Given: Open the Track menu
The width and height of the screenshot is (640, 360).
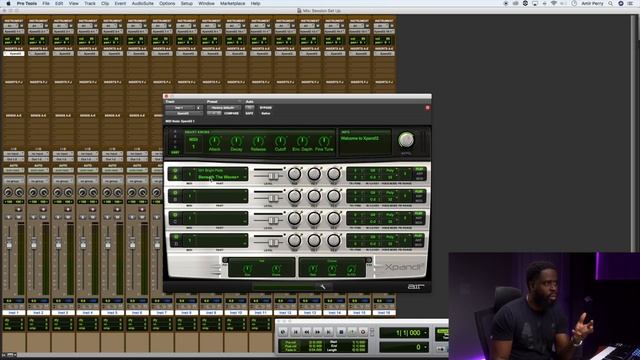Looking at the screenshot, I should point(90,3).
